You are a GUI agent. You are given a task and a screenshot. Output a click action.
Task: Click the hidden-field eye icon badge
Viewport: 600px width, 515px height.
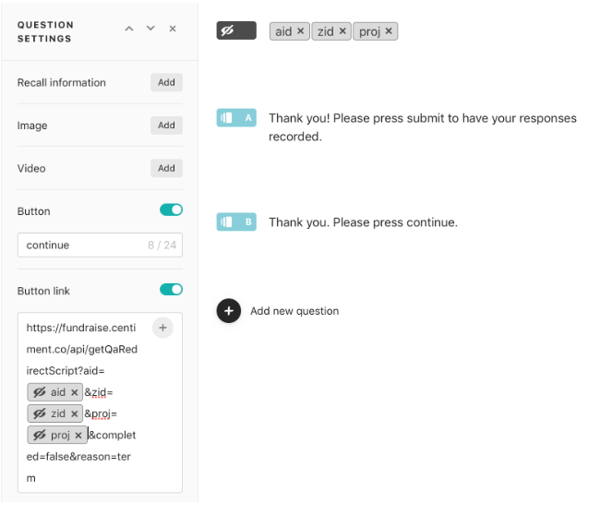click(x=236, y=31)
